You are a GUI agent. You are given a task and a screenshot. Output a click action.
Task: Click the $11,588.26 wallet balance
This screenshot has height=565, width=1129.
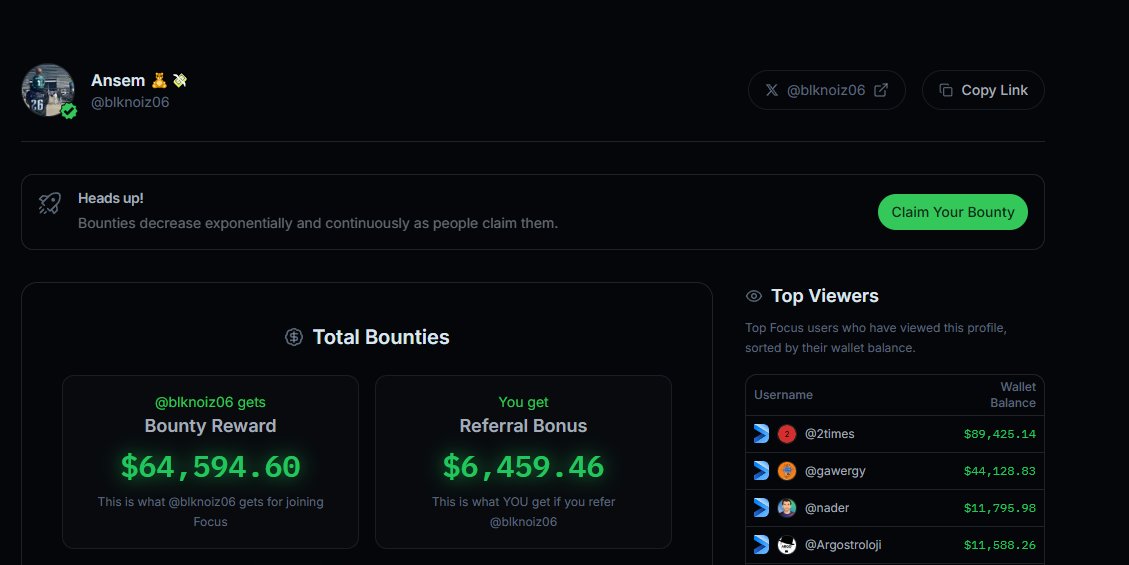[999, 545]
